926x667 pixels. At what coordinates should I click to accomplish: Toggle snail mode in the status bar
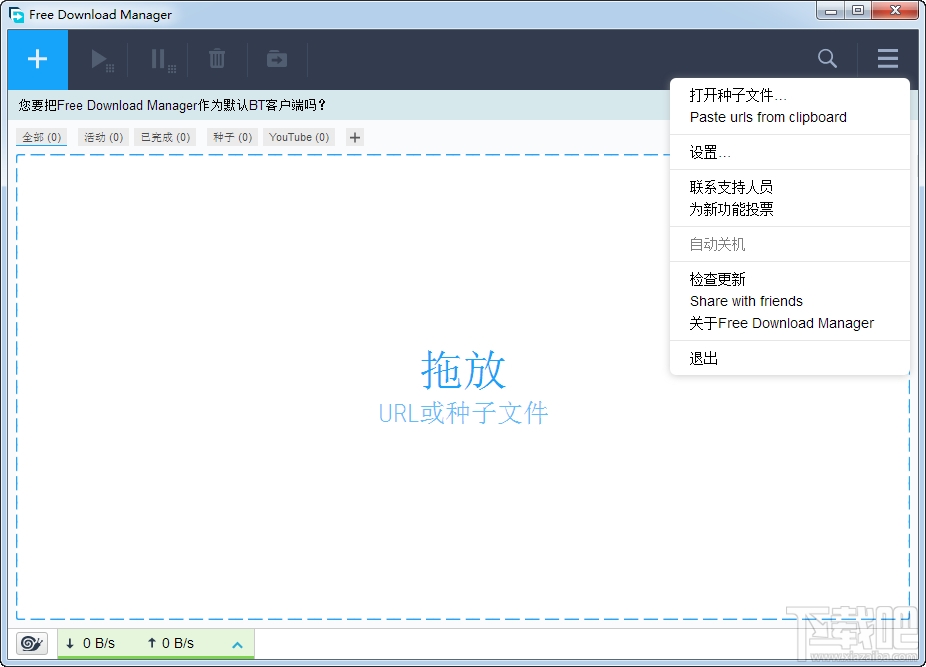[x=30, y=643]
